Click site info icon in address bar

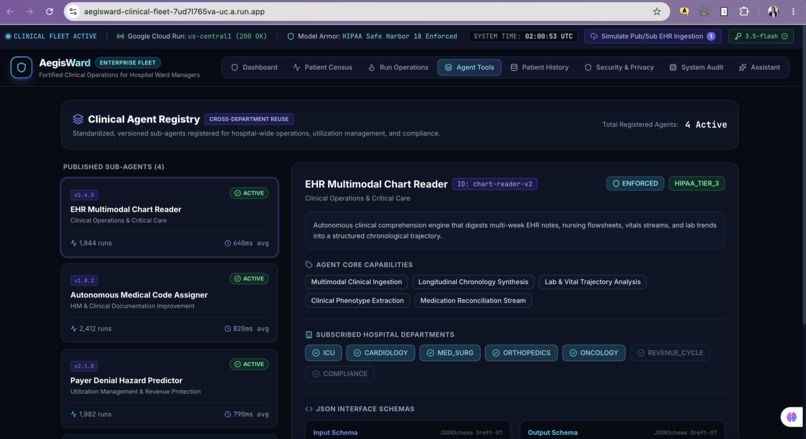[x=73, y=11]
